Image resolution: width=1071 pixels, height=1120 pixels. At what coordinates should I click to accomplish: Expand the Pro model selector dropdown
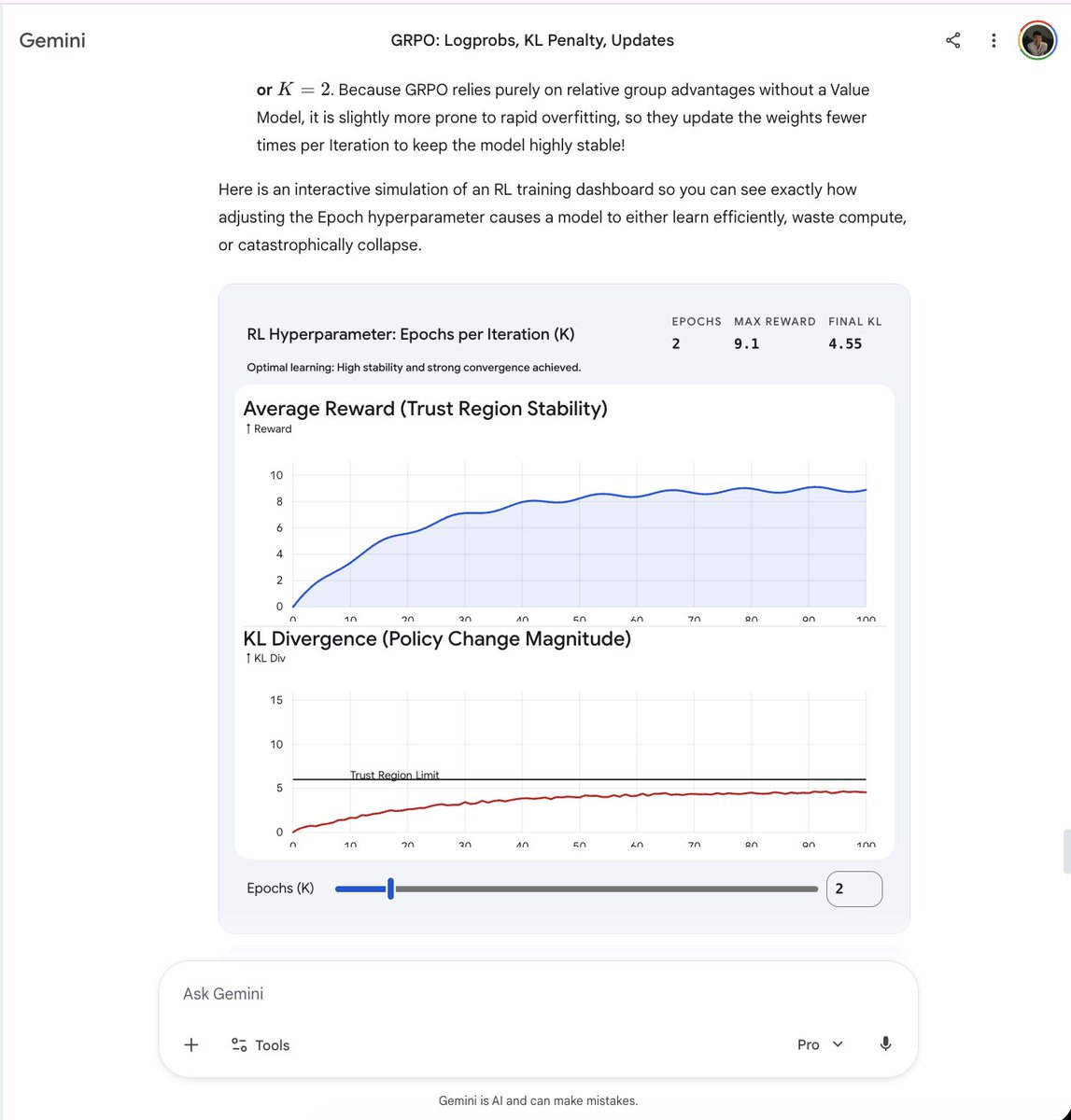pos(820,1044)
